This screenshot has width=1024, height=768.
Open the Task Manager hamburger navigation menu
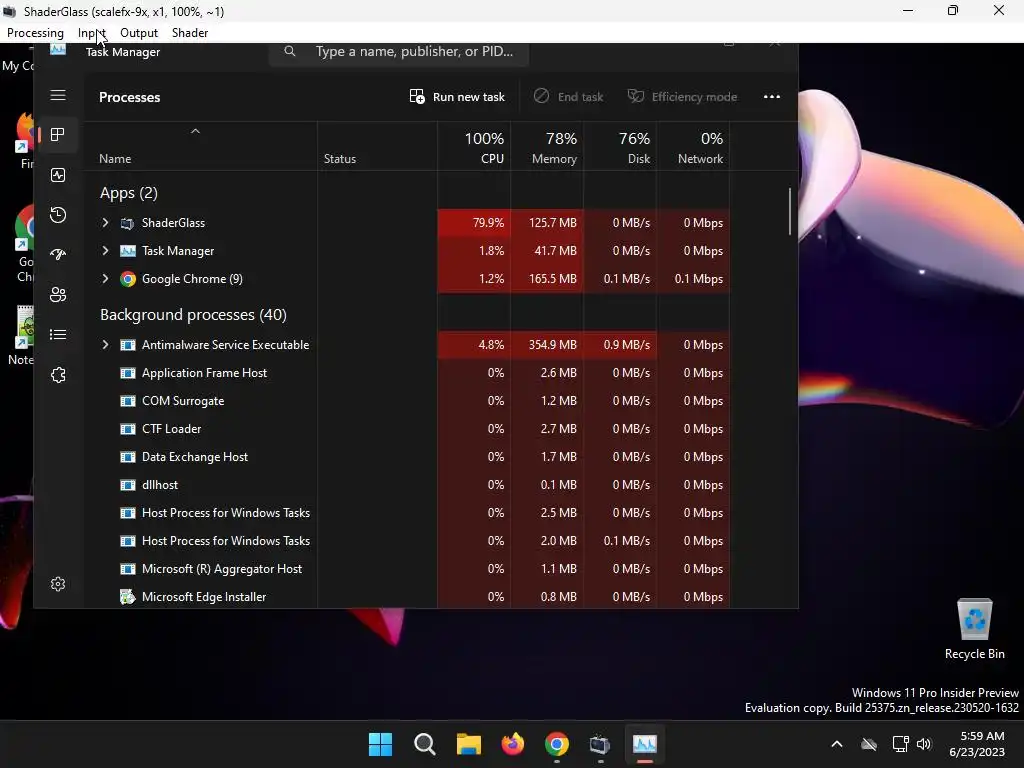pyautogui.click(x=57, y=95)
